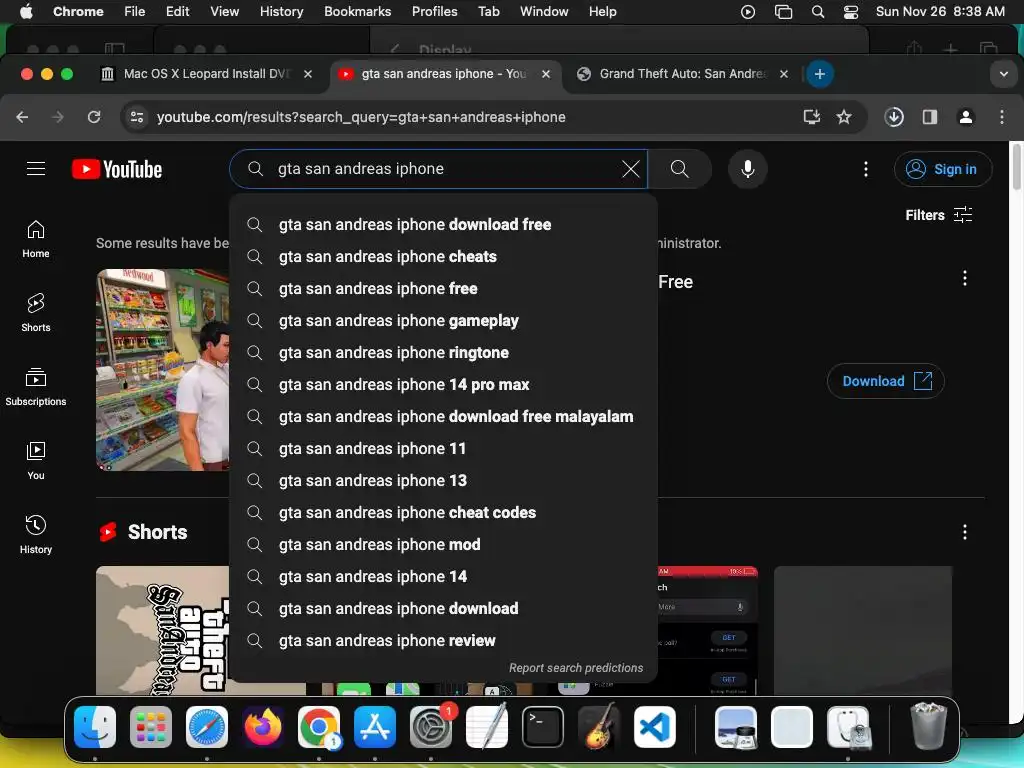Select suggestion 'iphone 13'
1024x768 pixels.
pos(443,481)
